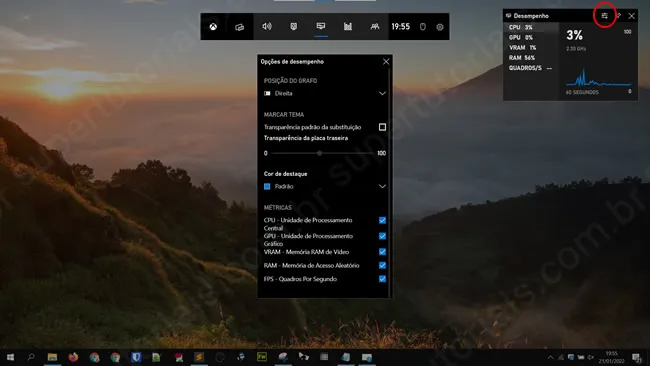Open performance options icon in Desempenho widget
The image size is (650, 366).
[x=604, y=16]
